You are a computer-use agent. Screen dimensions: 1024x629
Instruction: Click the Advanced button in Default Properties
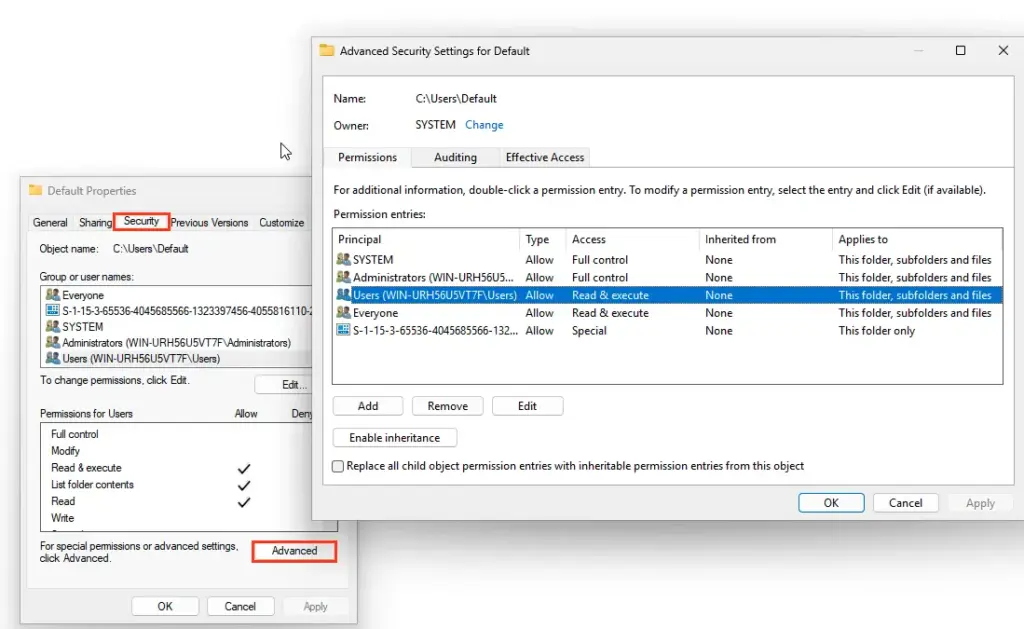294,551
